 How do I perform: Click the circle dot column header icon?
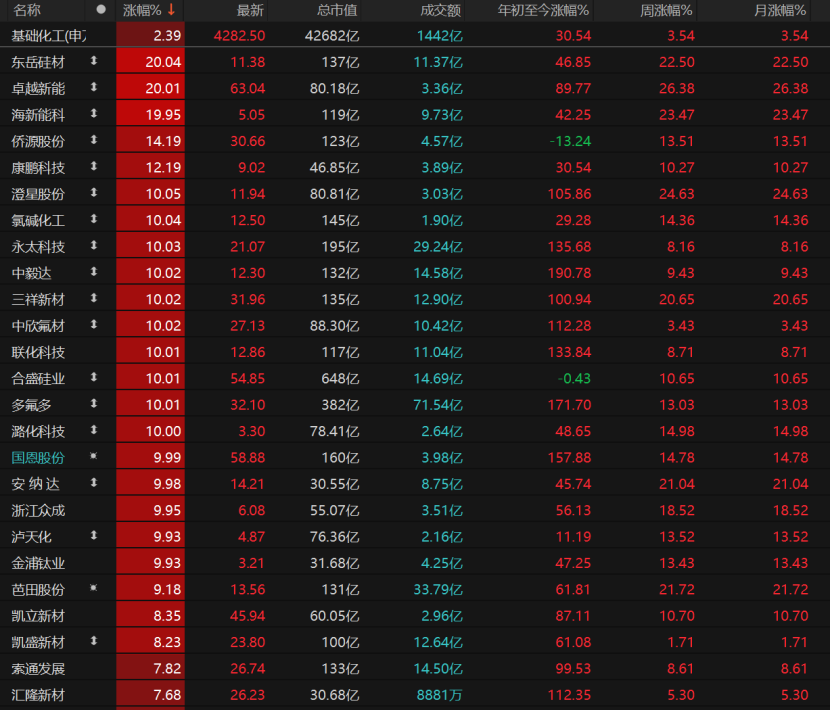[x=100, y=9]
